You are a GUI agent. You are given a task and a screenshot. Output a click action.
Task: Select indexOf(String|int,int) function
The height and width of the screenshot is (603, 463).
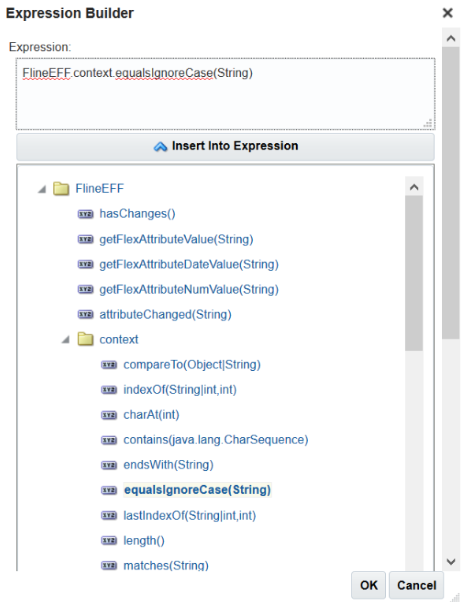coord(180,390)
